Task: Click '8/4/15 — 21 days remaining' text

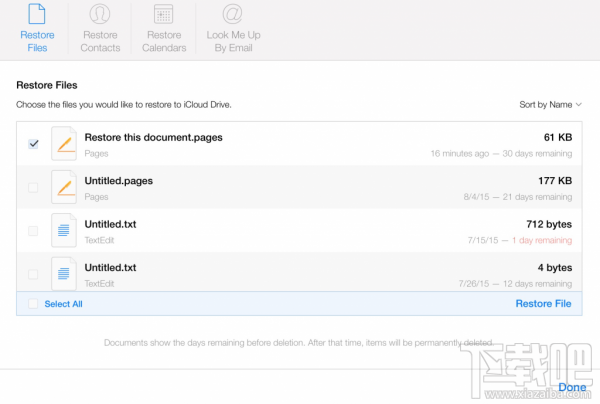Action: pos(518,197)
